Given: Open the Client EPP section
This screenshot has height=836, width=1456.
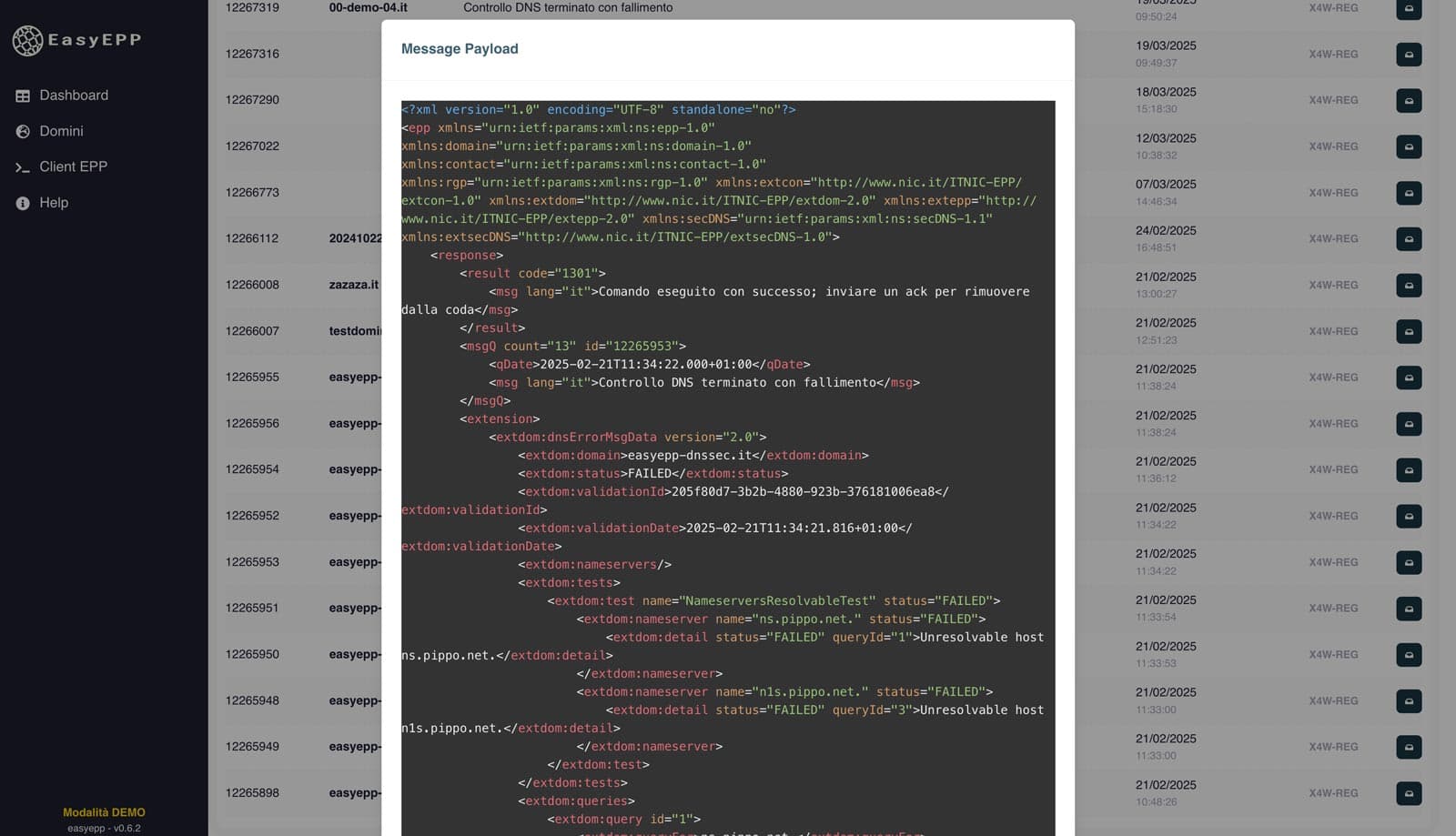Looking at the screenshot, I should pyautogui.click(x=74, y=166).
